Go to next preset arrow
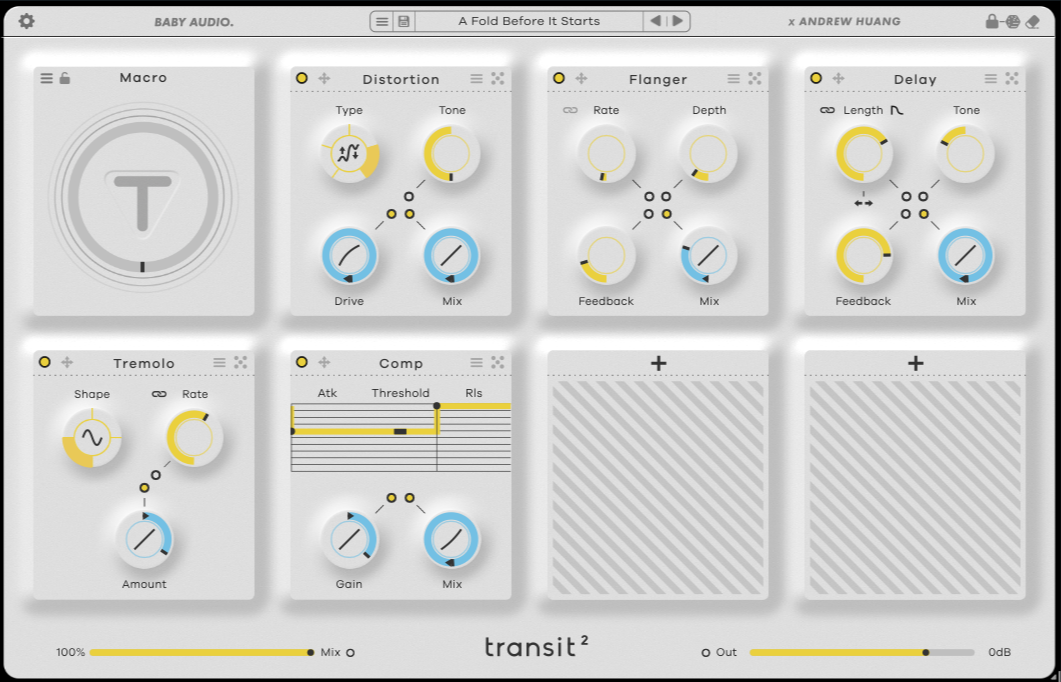Viewport: 1061px width, 682px height. [677, 21]
